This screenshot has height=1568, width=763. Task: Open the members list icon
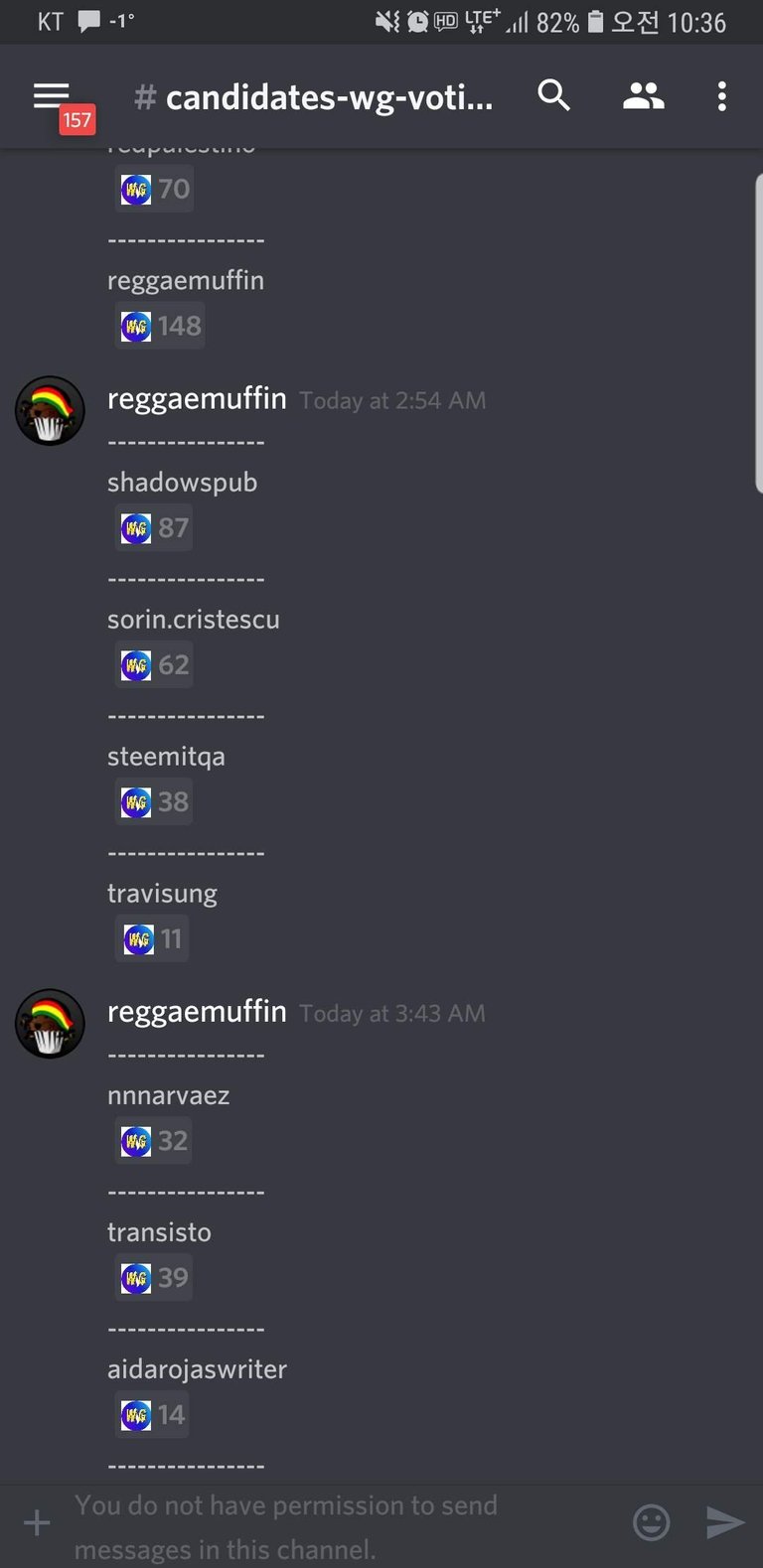[x=643, y=96]
